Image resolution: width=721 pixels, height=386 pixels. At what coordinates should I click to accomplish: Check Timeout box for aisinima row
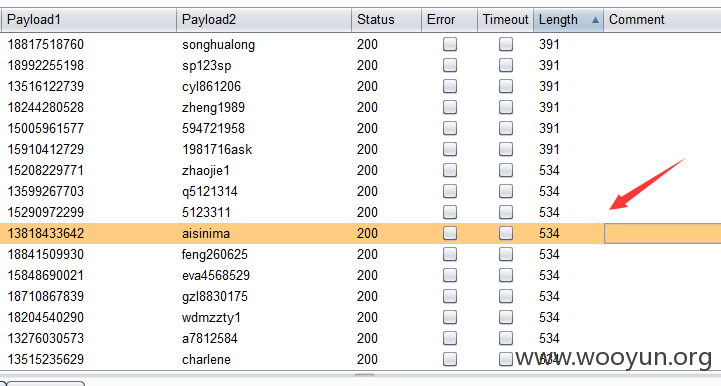click(x=506, y=233)
